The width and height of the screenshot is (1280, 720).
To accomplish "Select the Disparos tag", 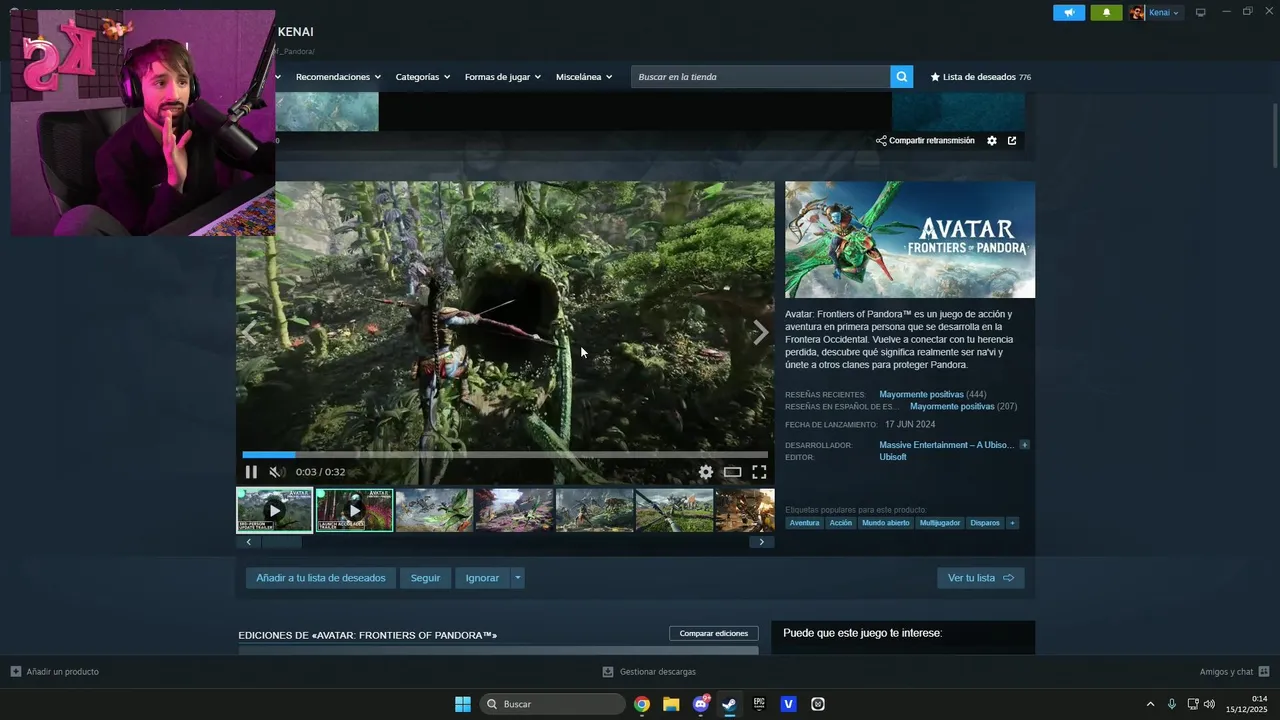I will coord(985,523).
